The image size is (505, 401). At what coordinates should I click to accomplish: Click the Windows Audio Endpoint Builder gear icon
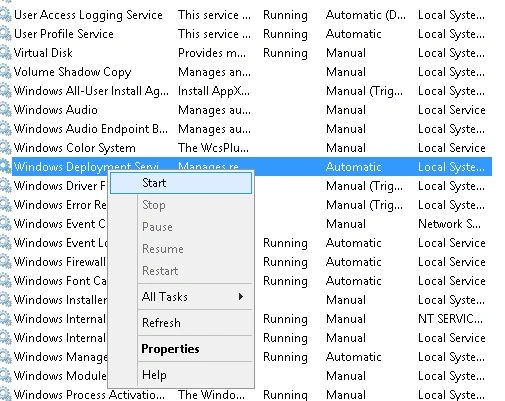[x=5, y=129]
